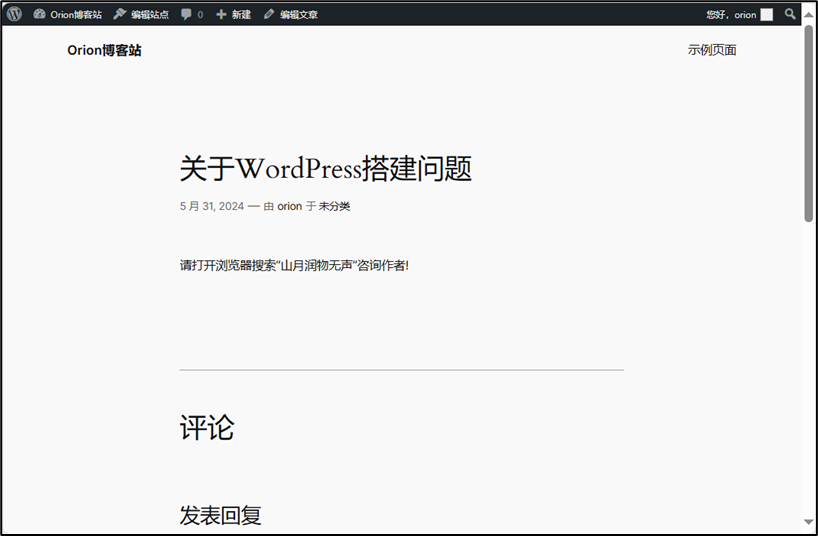Viewport: 818px width, 536px height.
Task: Open the pending comments count 0
Action: click(200, 15)
